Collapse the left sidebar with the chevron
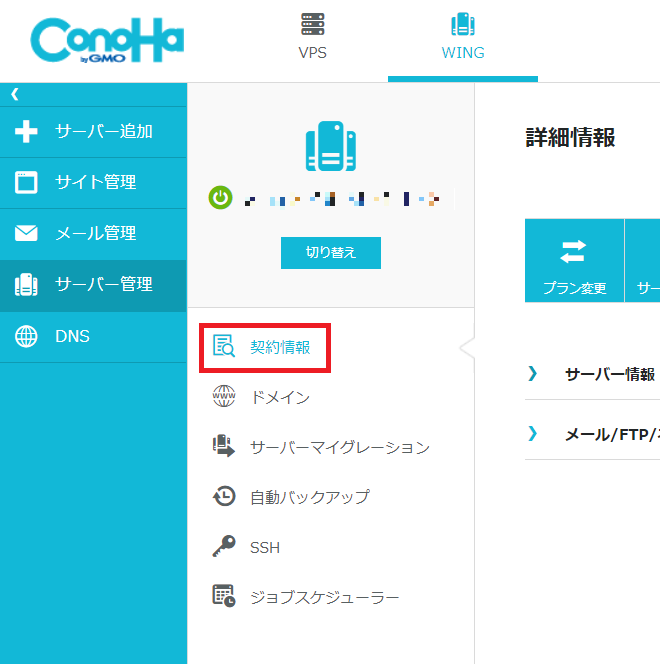Viewport: 660px width, 664px height. pyautogui.click(x=15, y=94)
